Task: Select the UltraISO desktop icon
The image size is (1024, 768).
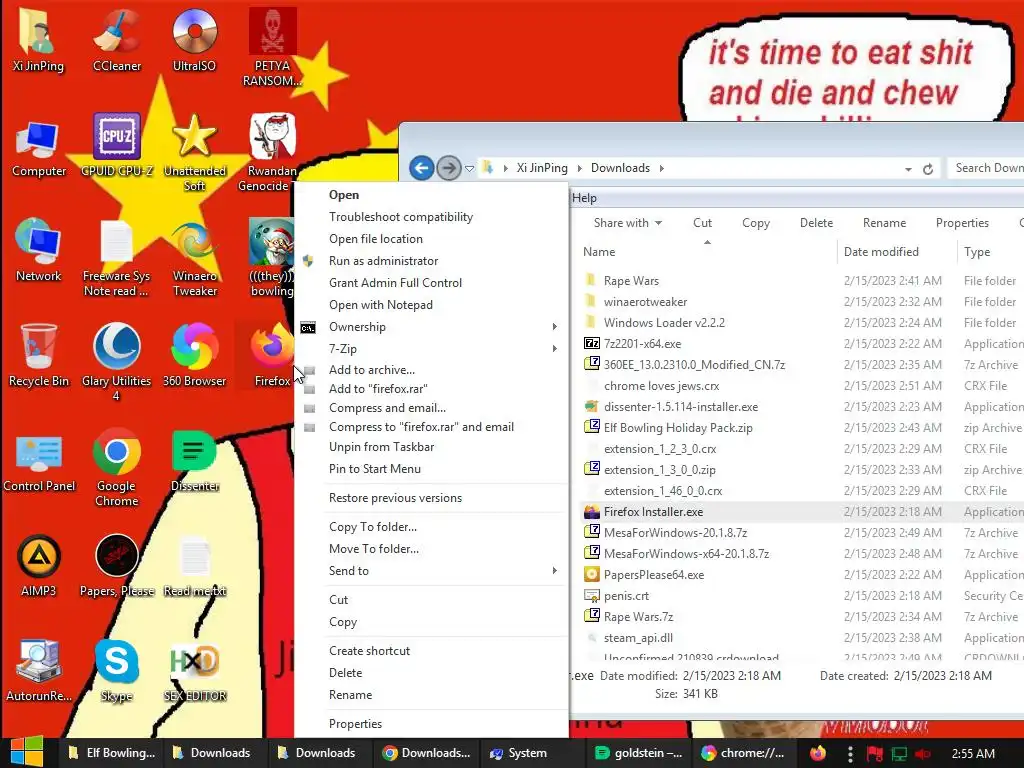Action: [x=194, y=38]
